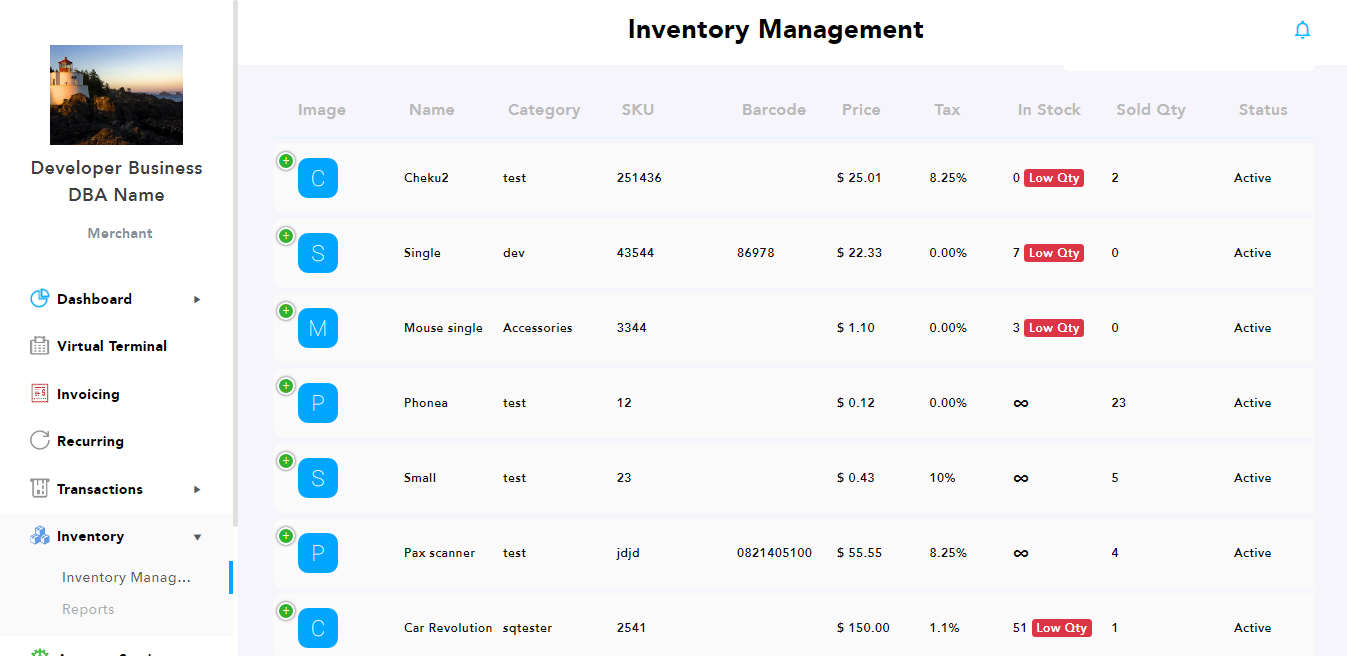
Task: Click the Transactions sidebar icon
Action: [40, 489]
